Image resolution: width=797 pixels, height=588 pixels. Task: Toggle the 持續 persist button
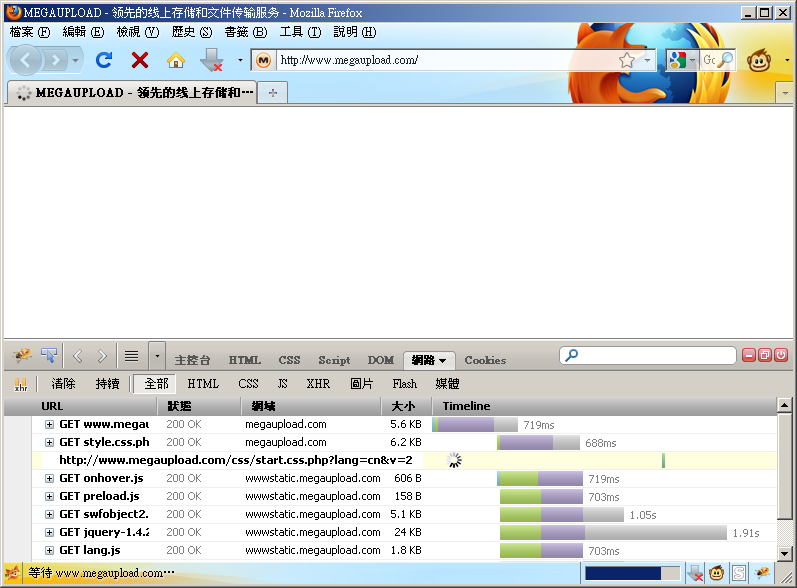pyautogui.click(x=108, y=384)
